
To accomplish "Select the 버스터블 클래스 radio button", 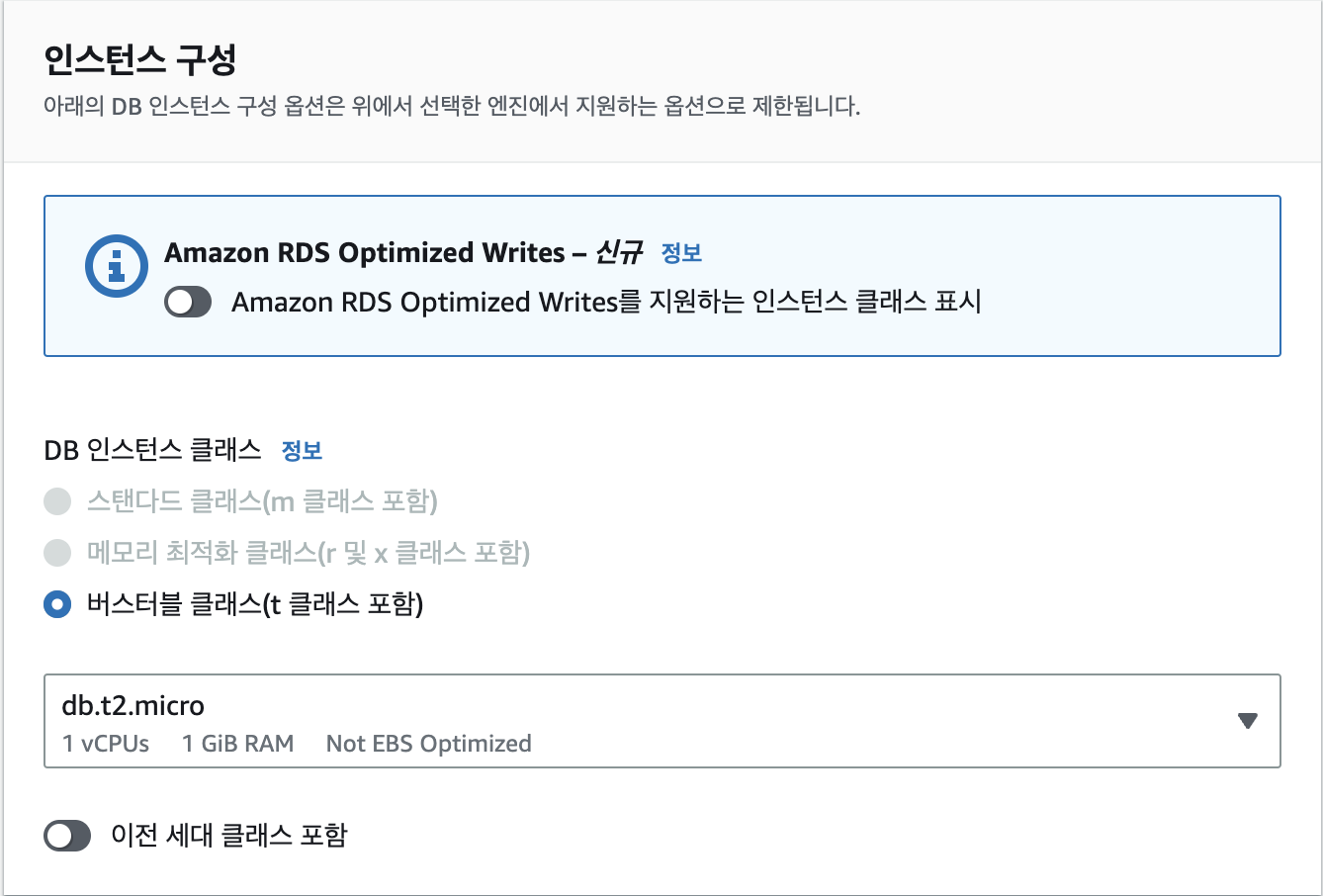I will coord(57,604).
